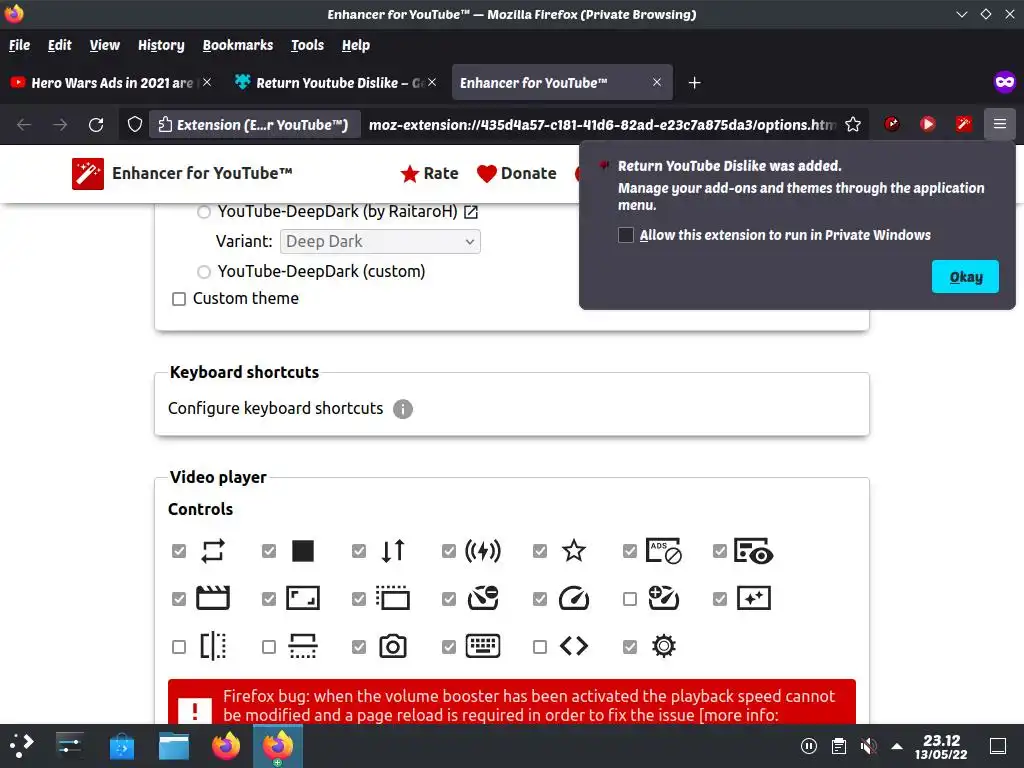The image size is (1024, 768).
Task: Select YouTube-DeepDark (custom) radio option
Action: [x=204, y=272]
